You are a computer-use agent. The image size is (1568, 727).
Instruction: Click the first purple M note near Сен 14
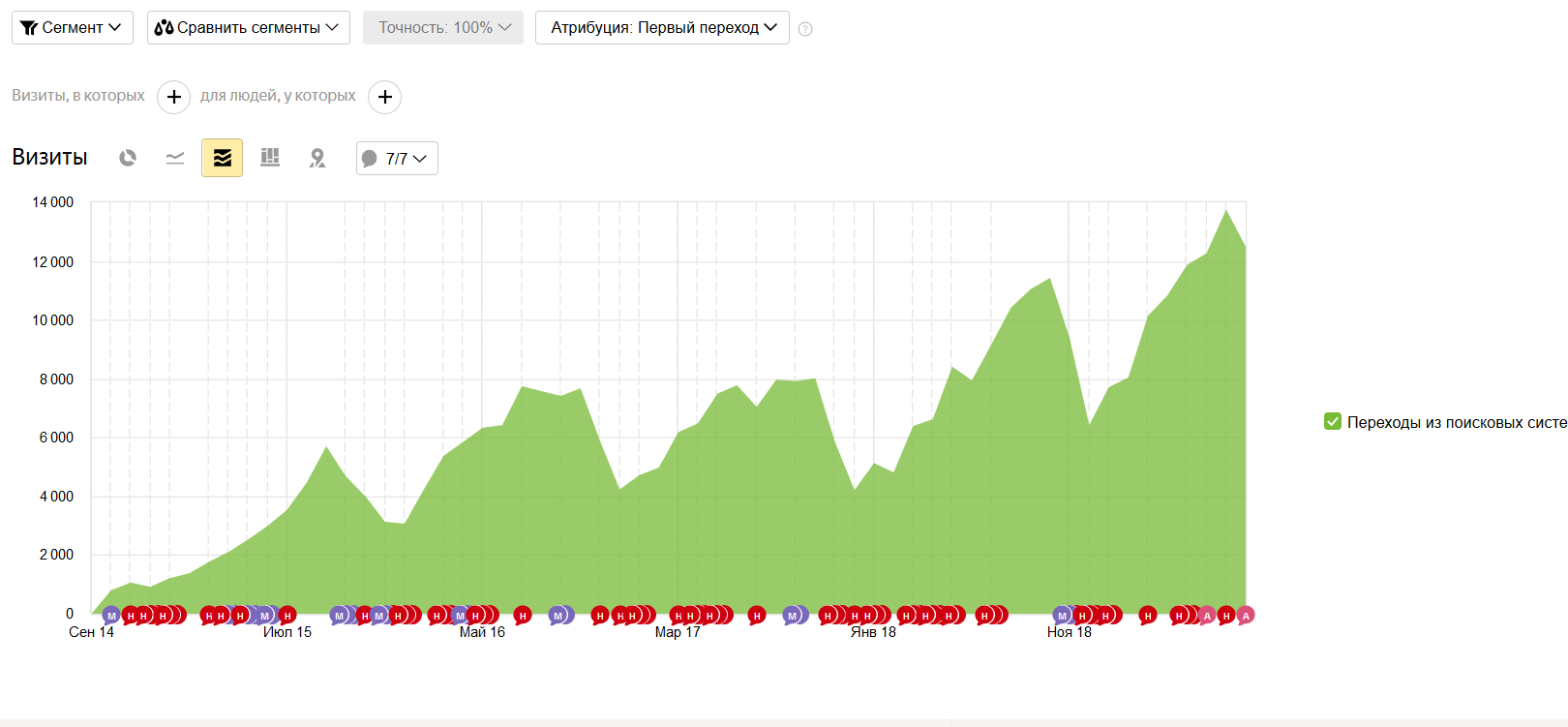[x=111, y=615]
